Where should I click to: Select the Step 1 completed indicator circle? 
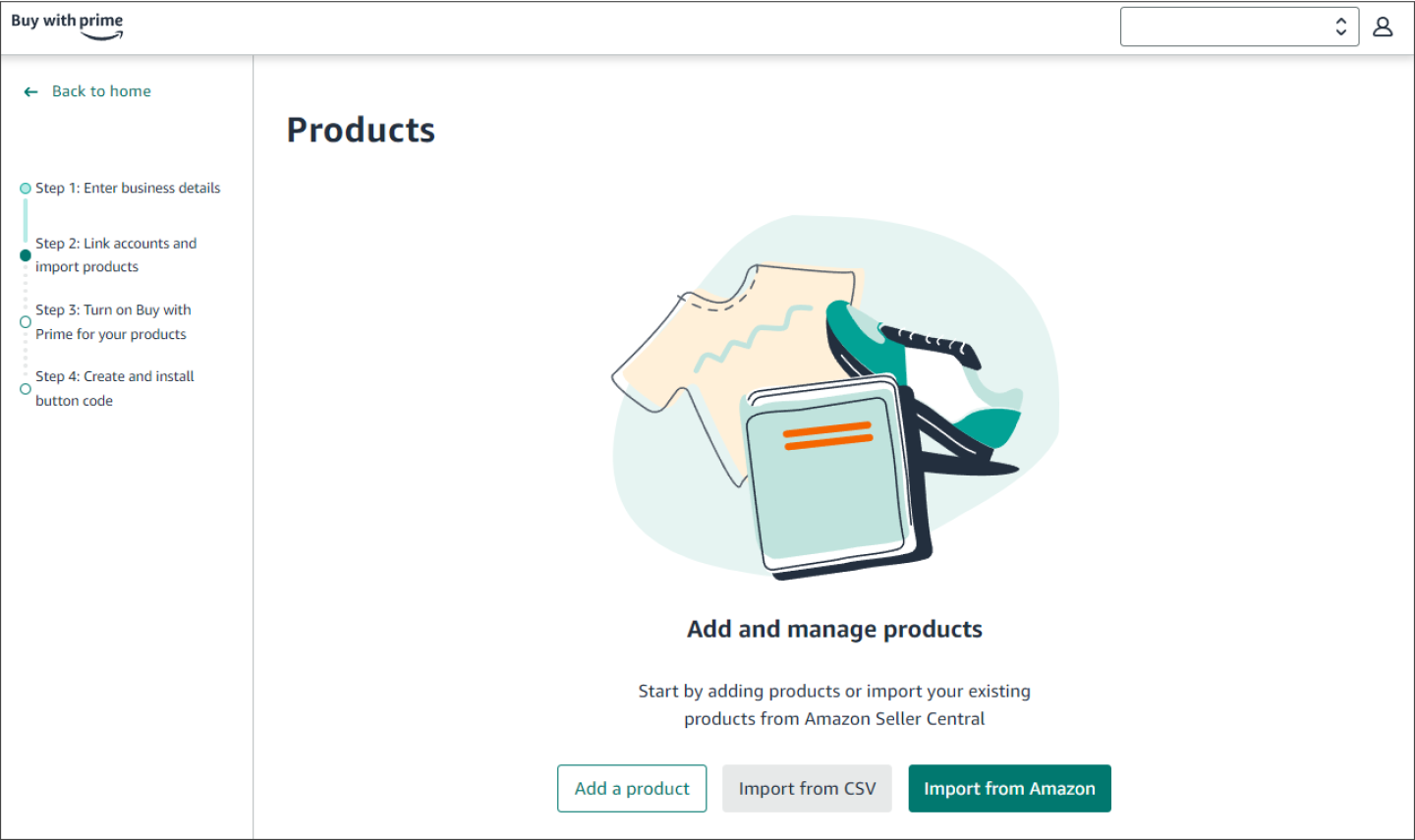coord(24,188)
